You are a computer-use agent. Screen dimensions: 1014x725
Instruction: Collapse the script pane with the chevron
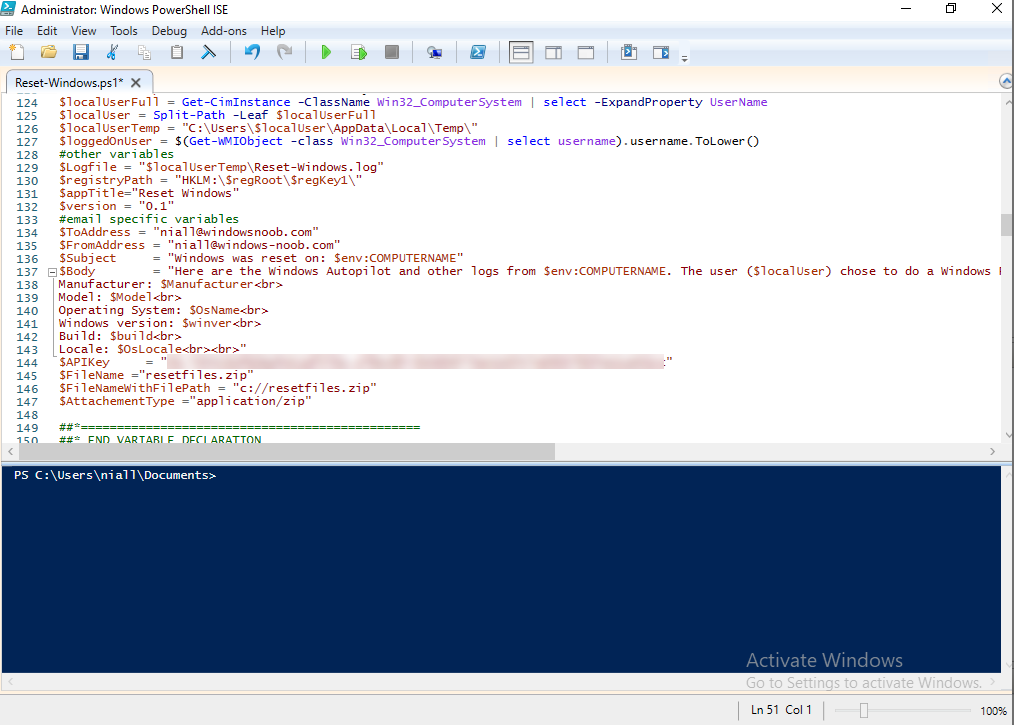[1006, 81]
